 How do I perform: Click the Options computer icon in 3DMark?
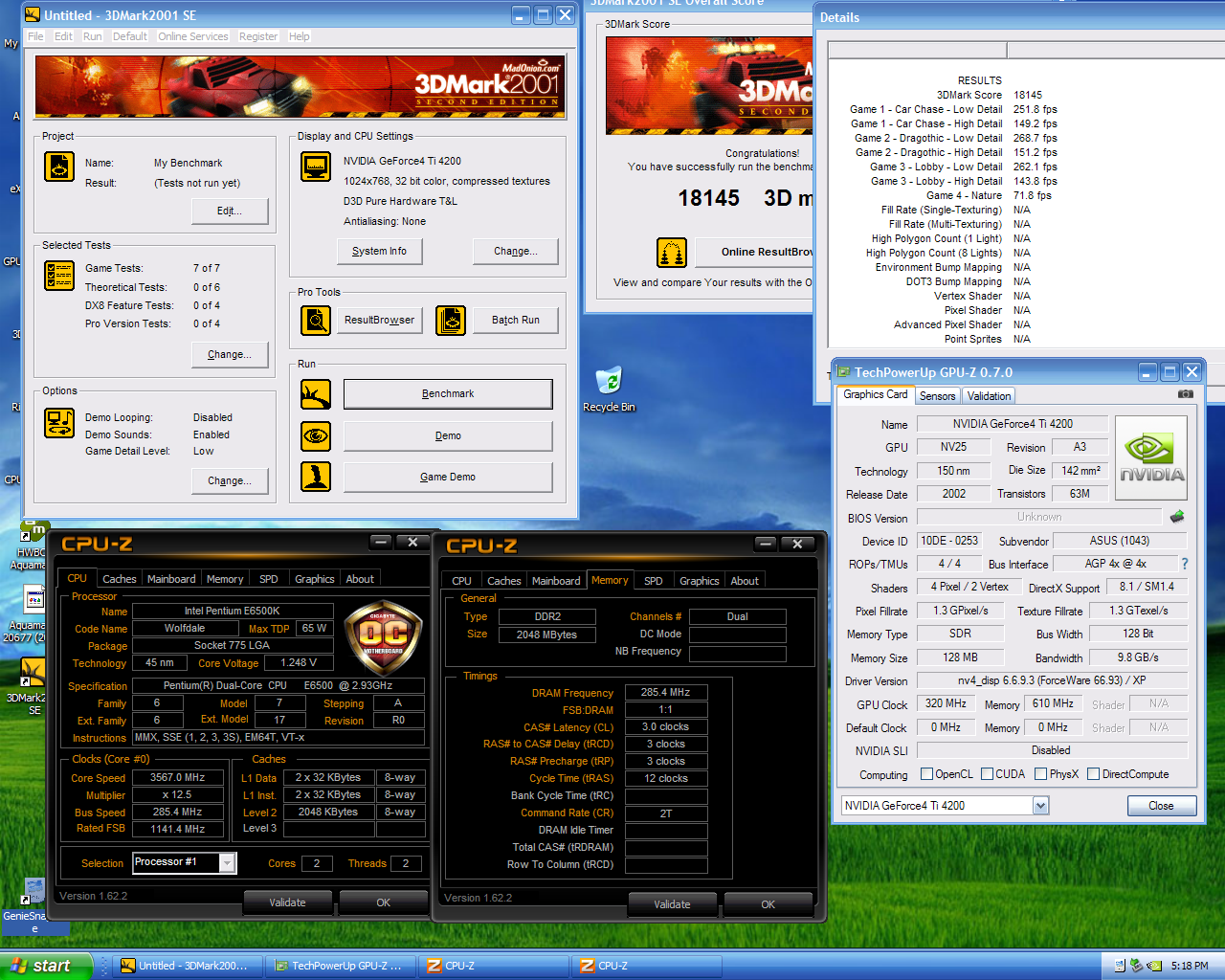coord(59,423)
